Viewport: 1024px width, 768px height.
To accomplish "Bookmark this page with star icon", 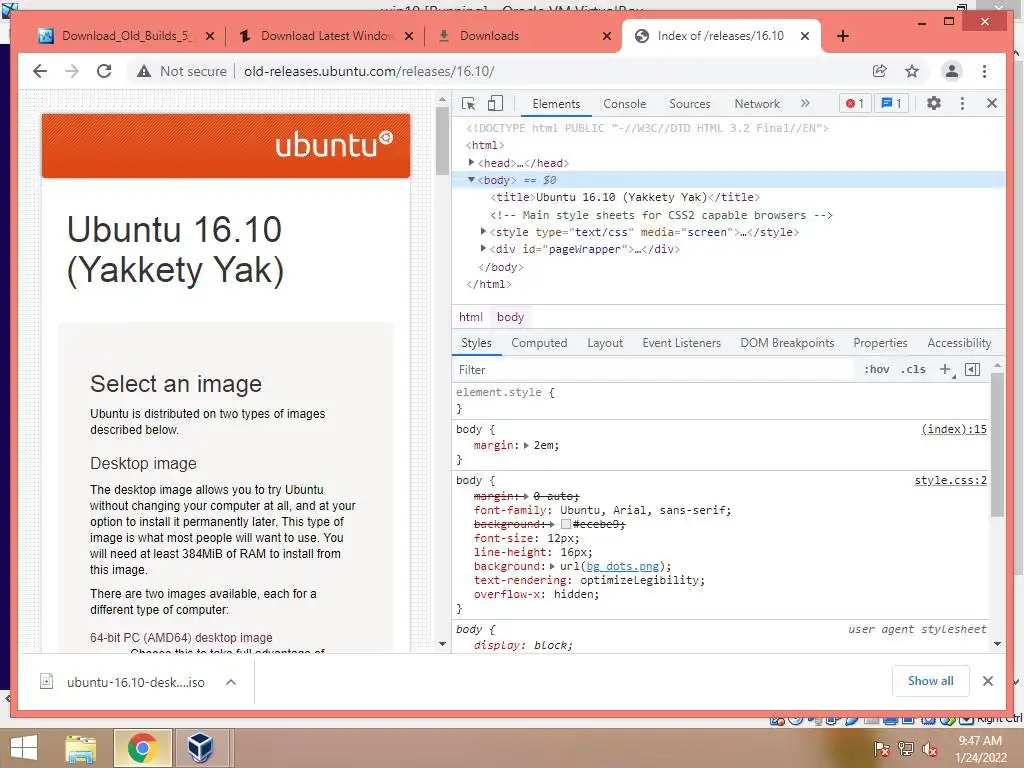I will point(912,71).
